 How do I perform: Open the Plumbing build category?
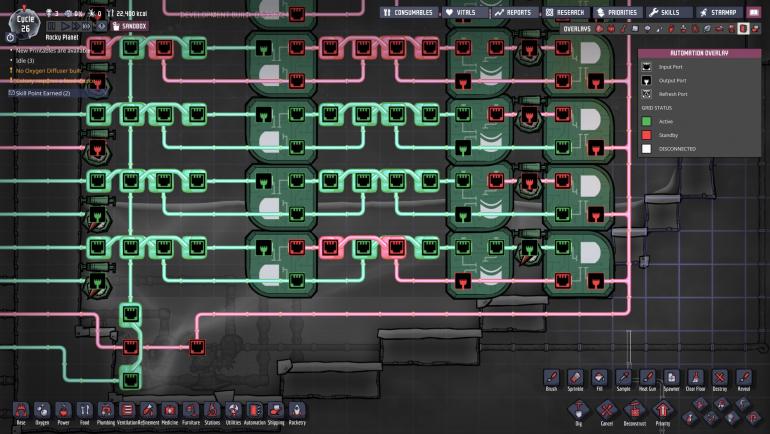click(106, 413)
